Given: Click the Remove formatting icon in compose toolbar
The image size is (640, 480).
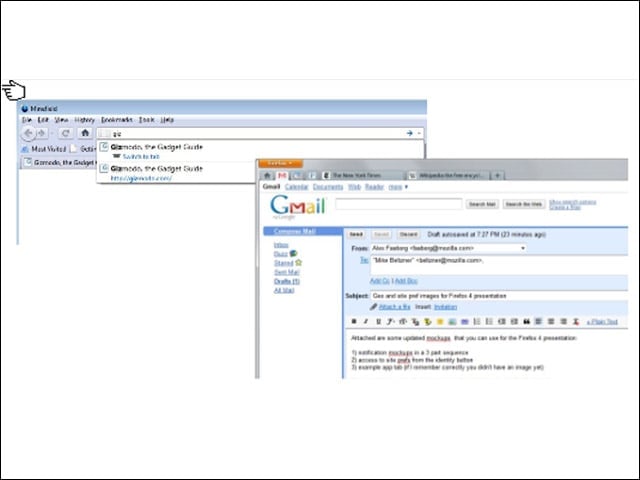Looking at the screenshot, I should coord(576,322).
